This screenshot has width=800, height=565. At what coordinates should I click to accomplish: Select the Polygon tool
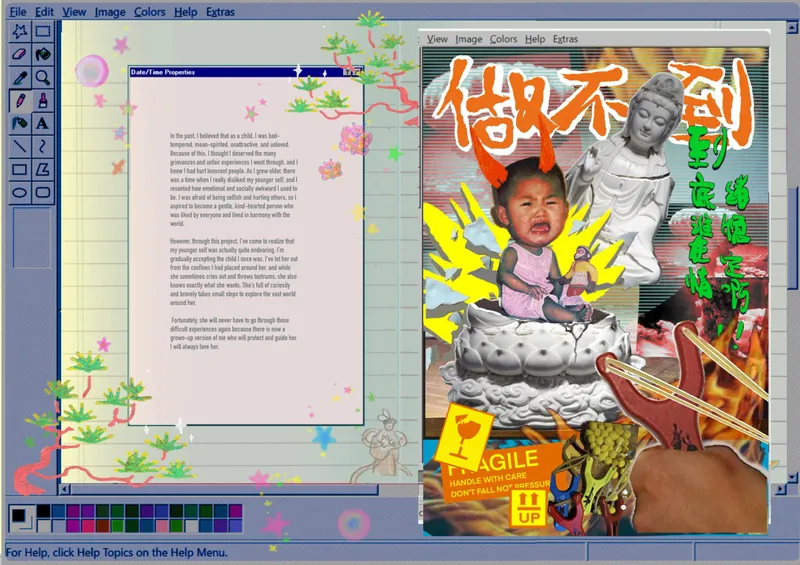[x=42, y=170]
